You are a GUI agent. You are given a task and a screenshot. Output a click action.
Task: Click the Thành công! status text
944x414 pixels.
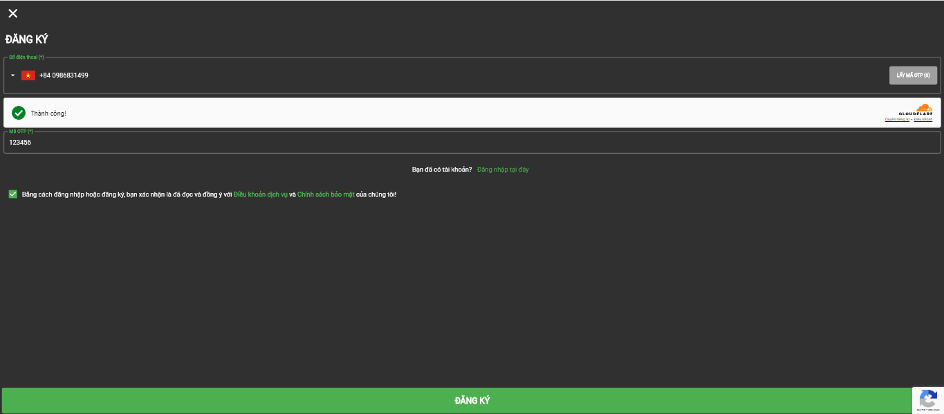pyautogui.click(x=48, y=114)
